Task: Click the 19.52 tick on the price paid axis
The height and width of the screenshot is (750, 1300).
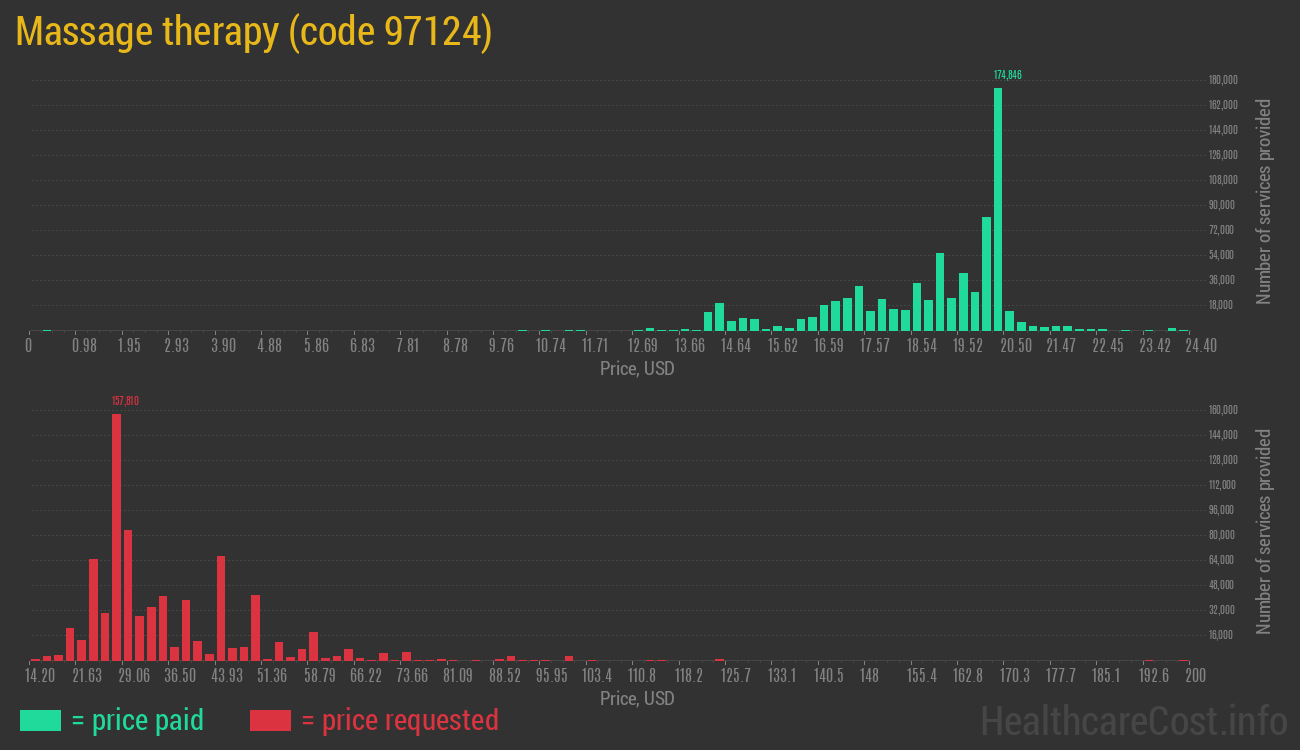Action: (968, 346)
